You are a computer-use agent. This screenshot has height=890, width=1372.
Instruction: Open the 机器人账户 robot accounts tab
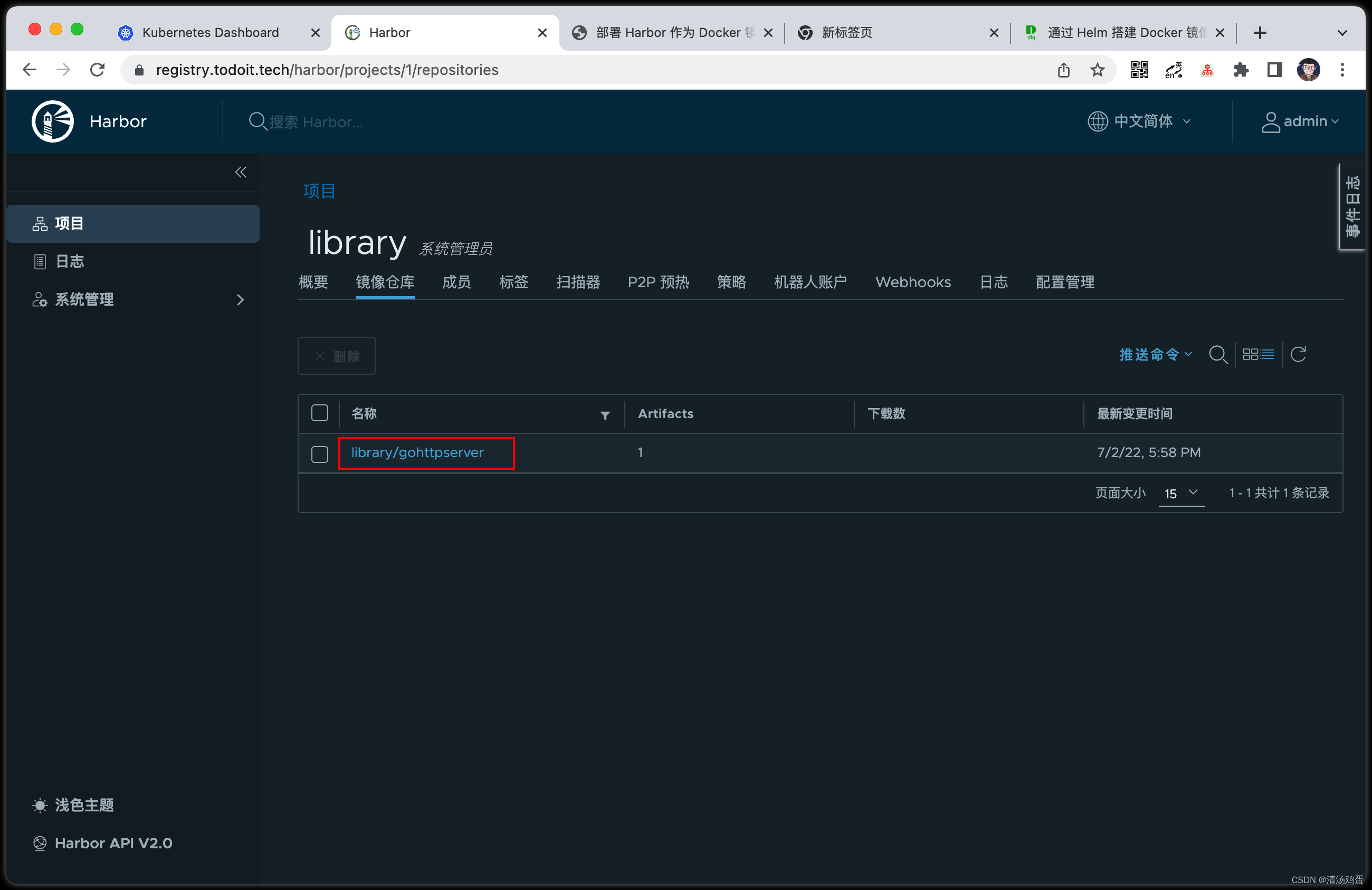tap(811, 282)
